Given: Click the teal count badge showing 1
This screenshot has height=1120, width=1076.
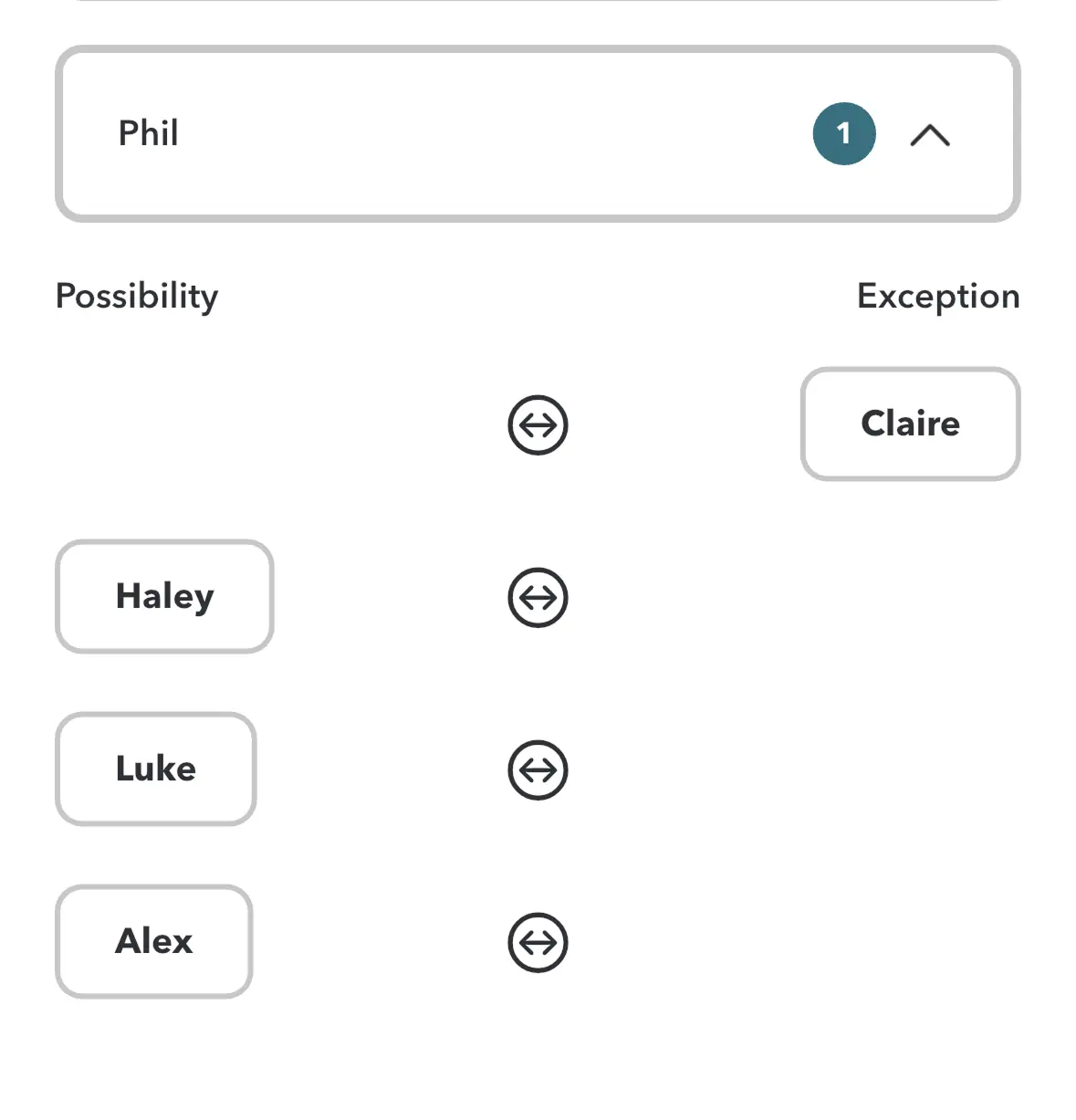Looking at the screenshot, I should coord(844,133).
